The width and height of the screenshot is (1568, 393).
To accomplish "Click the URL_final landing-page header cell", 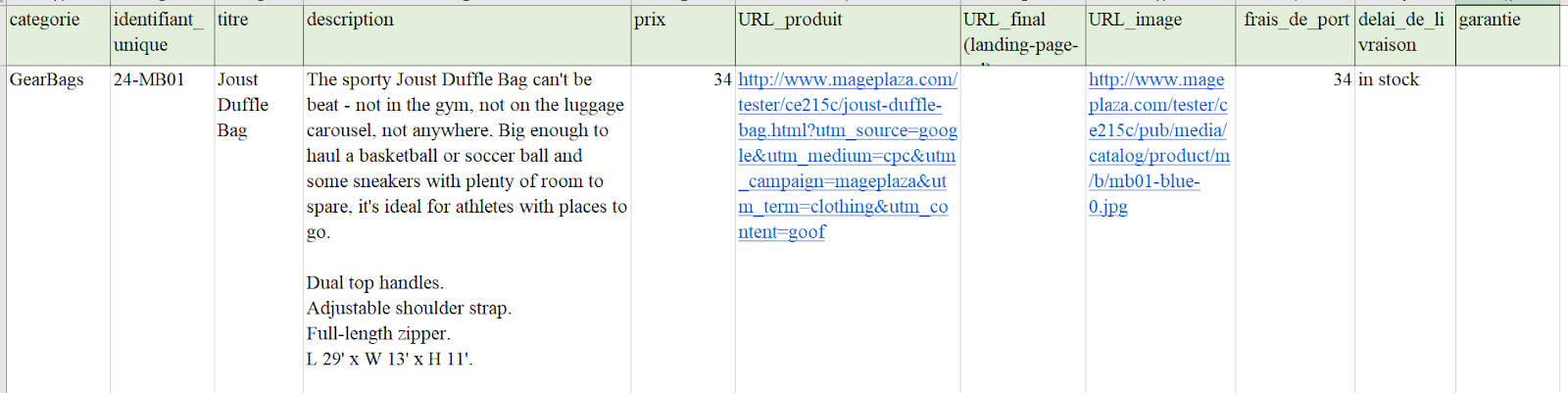I will tap(1023, 35).
